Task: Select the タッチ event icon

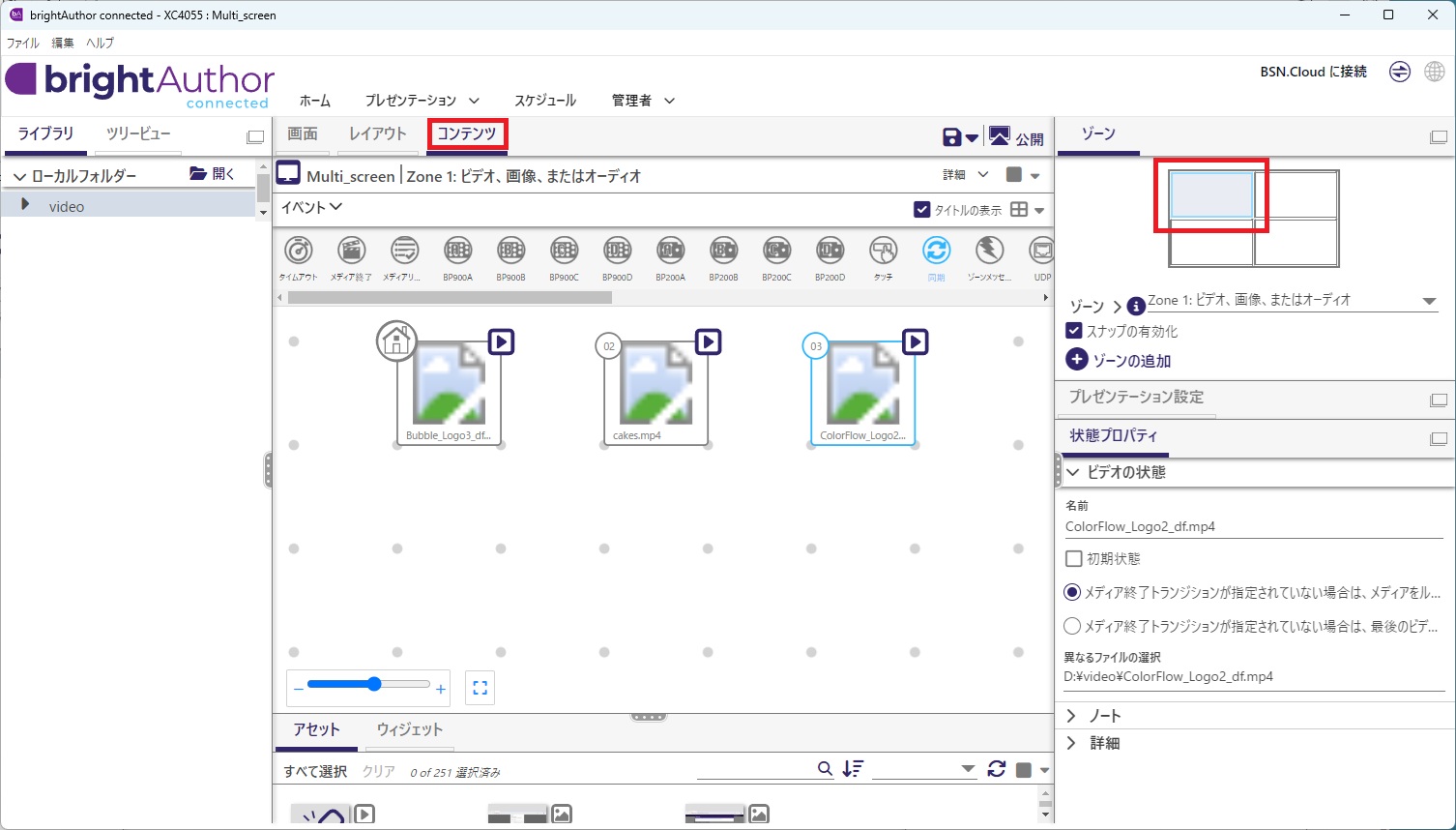Action: [883, 251]
